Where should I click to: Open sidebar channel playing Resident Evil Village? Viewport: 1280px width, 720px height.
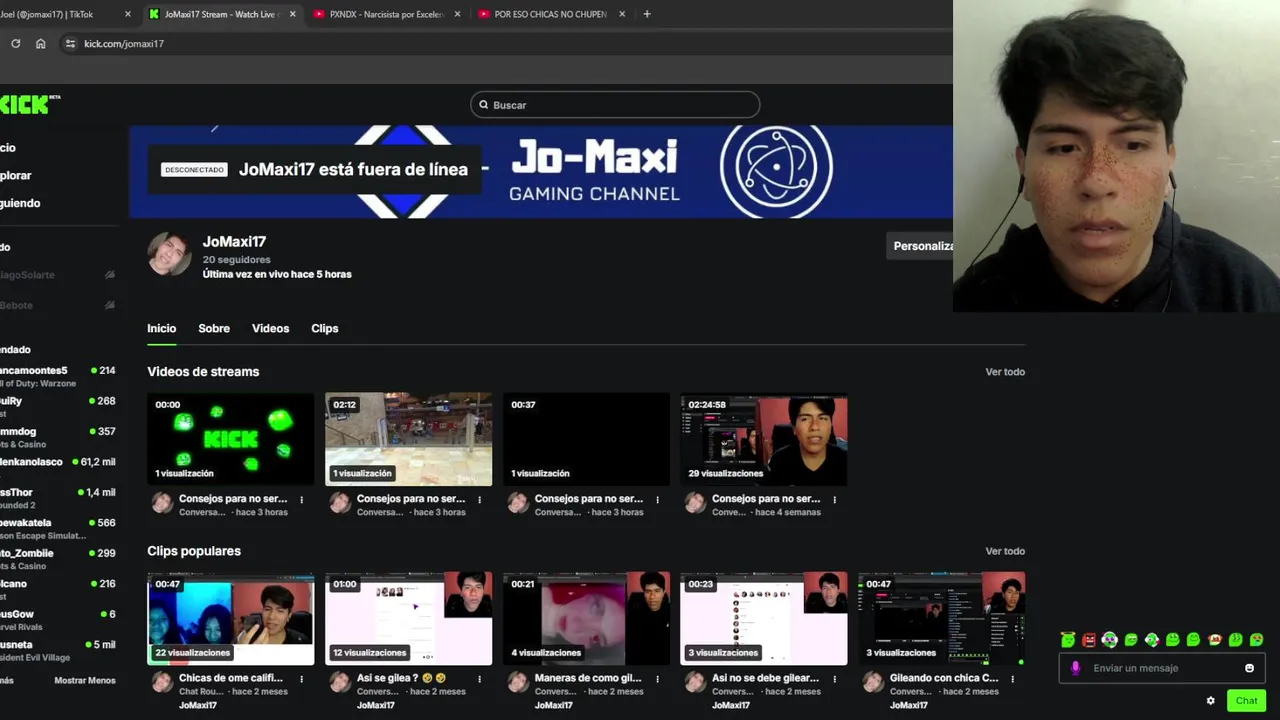coord(58,650)
